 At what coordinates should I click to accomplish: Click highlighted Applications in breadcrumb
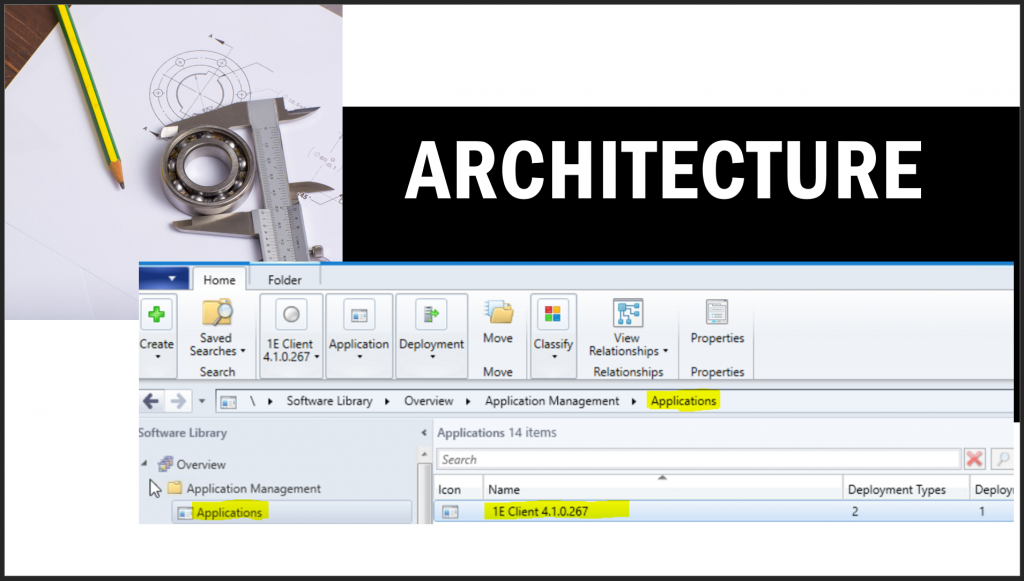(x=683, y=401)
